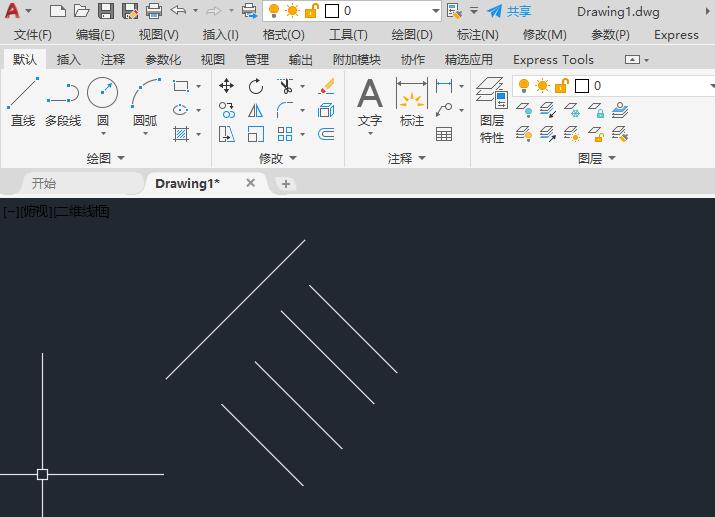Activate the Stretch tool
The width and height of the screenshot is (715, 517).
pyautogui.click(x=227, y=134)
